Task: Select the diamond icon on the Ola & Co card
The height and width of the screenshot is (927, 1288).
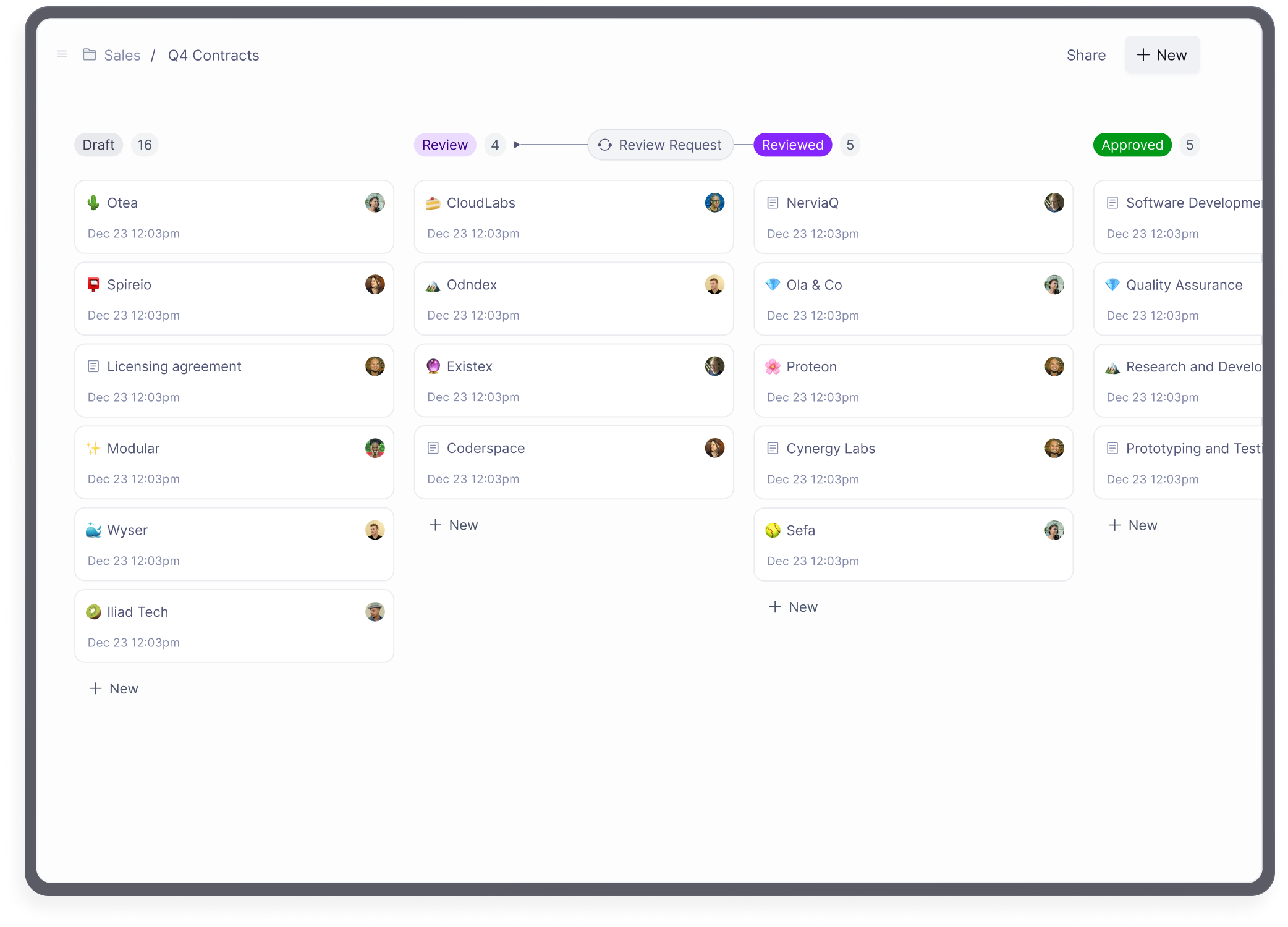Action: click(x=773, y=284)
